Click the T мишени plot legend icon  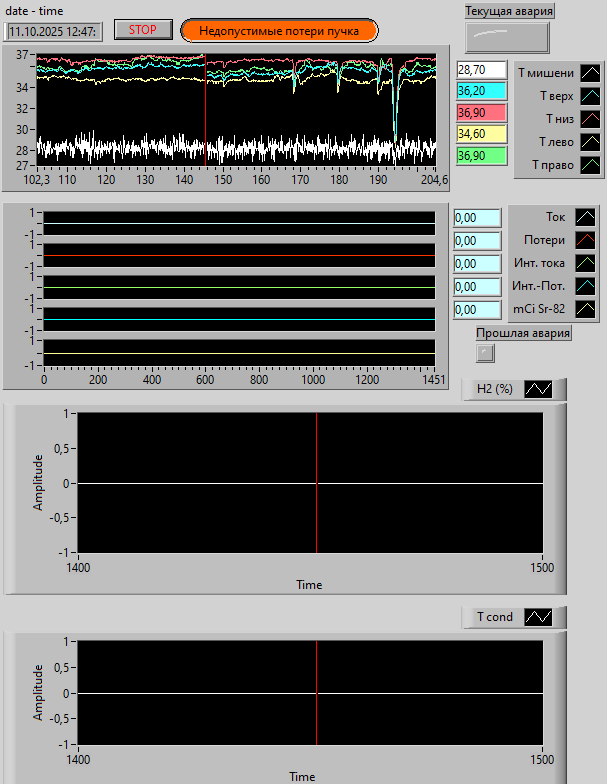[590, 73]
